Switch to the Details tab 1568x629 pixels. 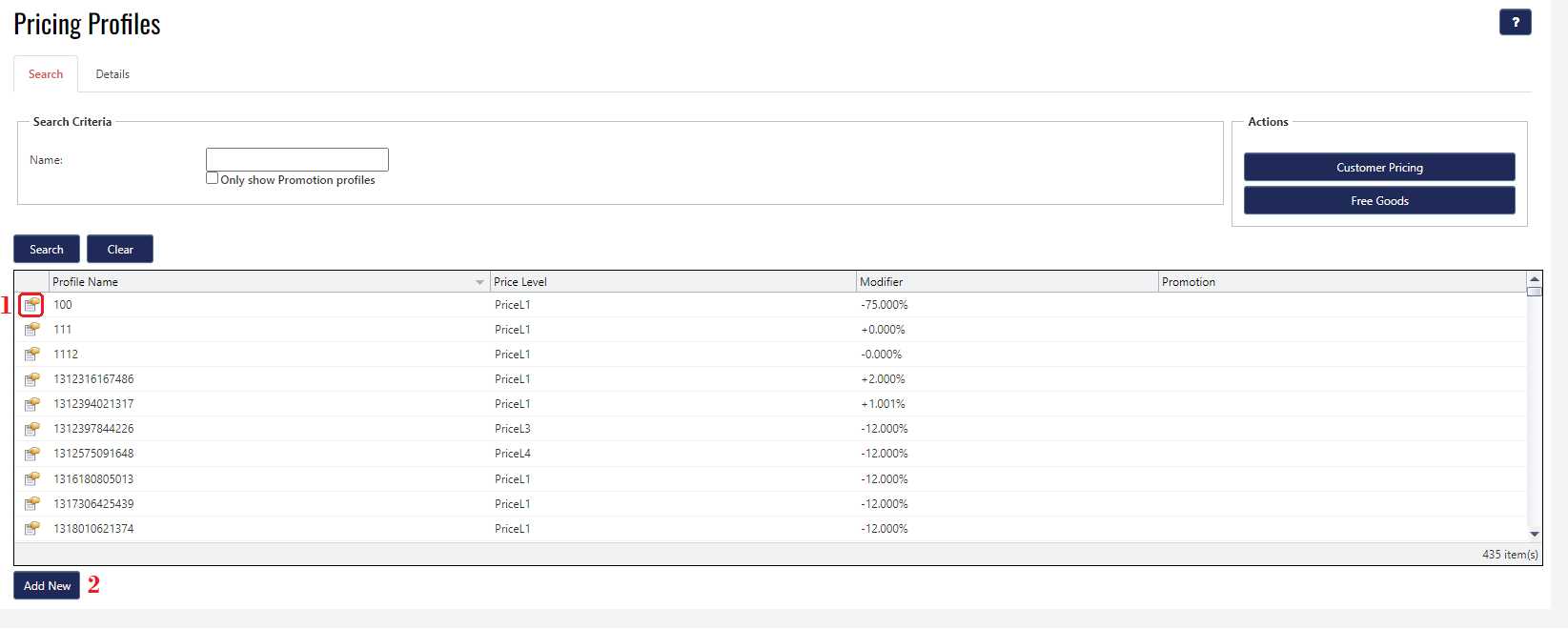tap(112, 74)
